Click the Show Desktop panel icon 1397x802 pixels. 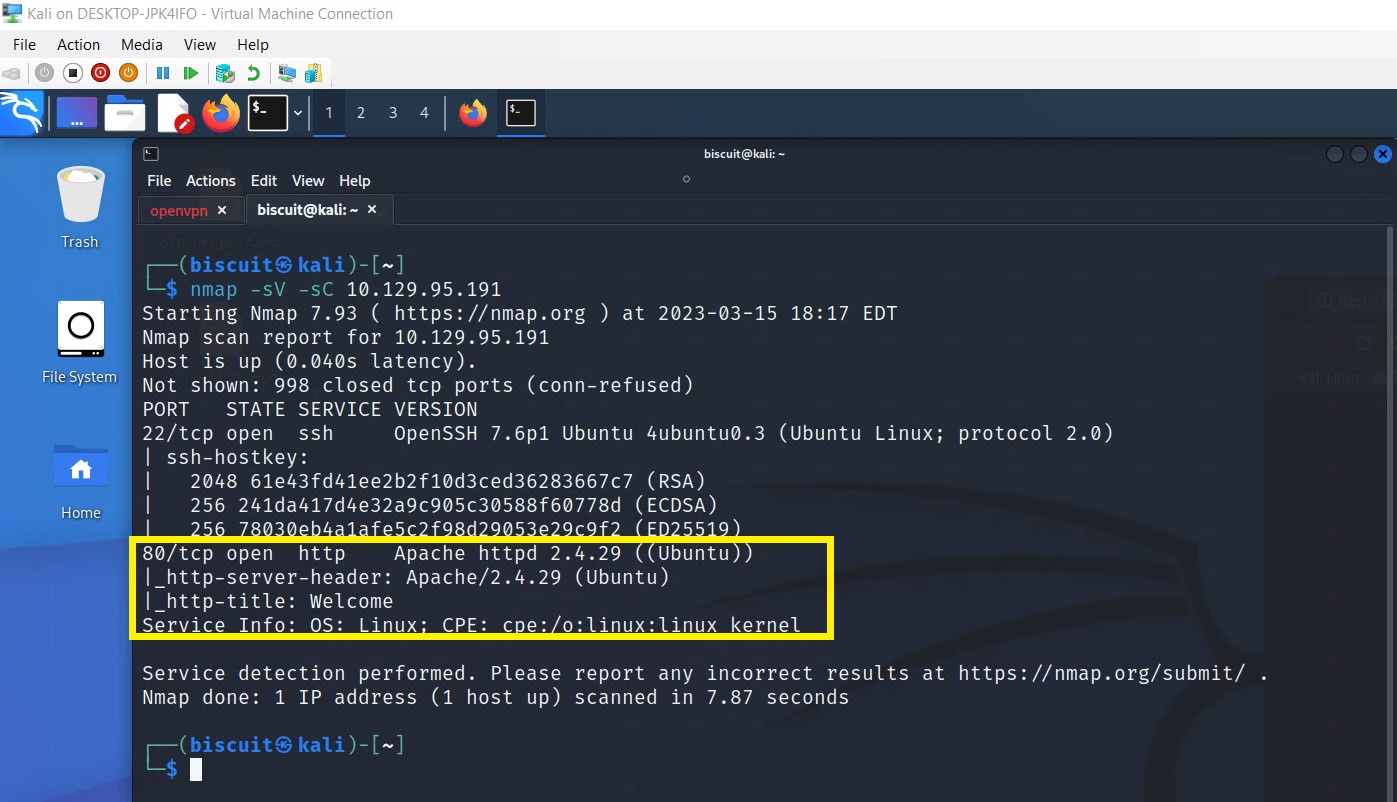tap(77, 113)
